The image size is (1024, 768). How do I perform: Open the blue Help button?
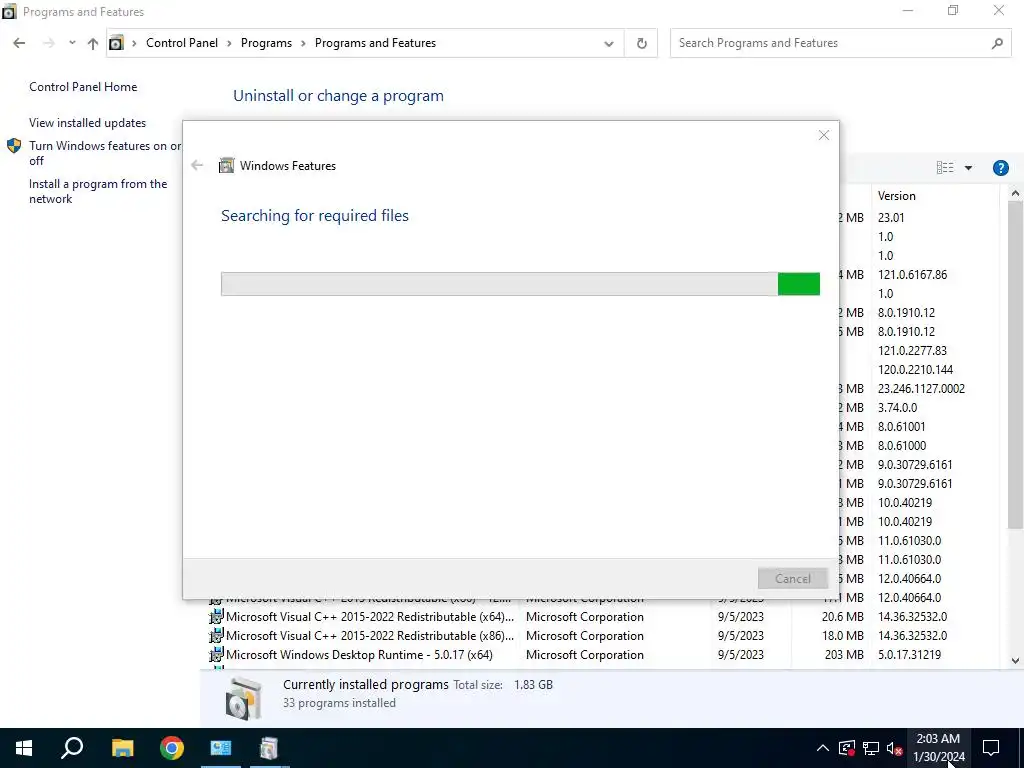pos(1000,168)
